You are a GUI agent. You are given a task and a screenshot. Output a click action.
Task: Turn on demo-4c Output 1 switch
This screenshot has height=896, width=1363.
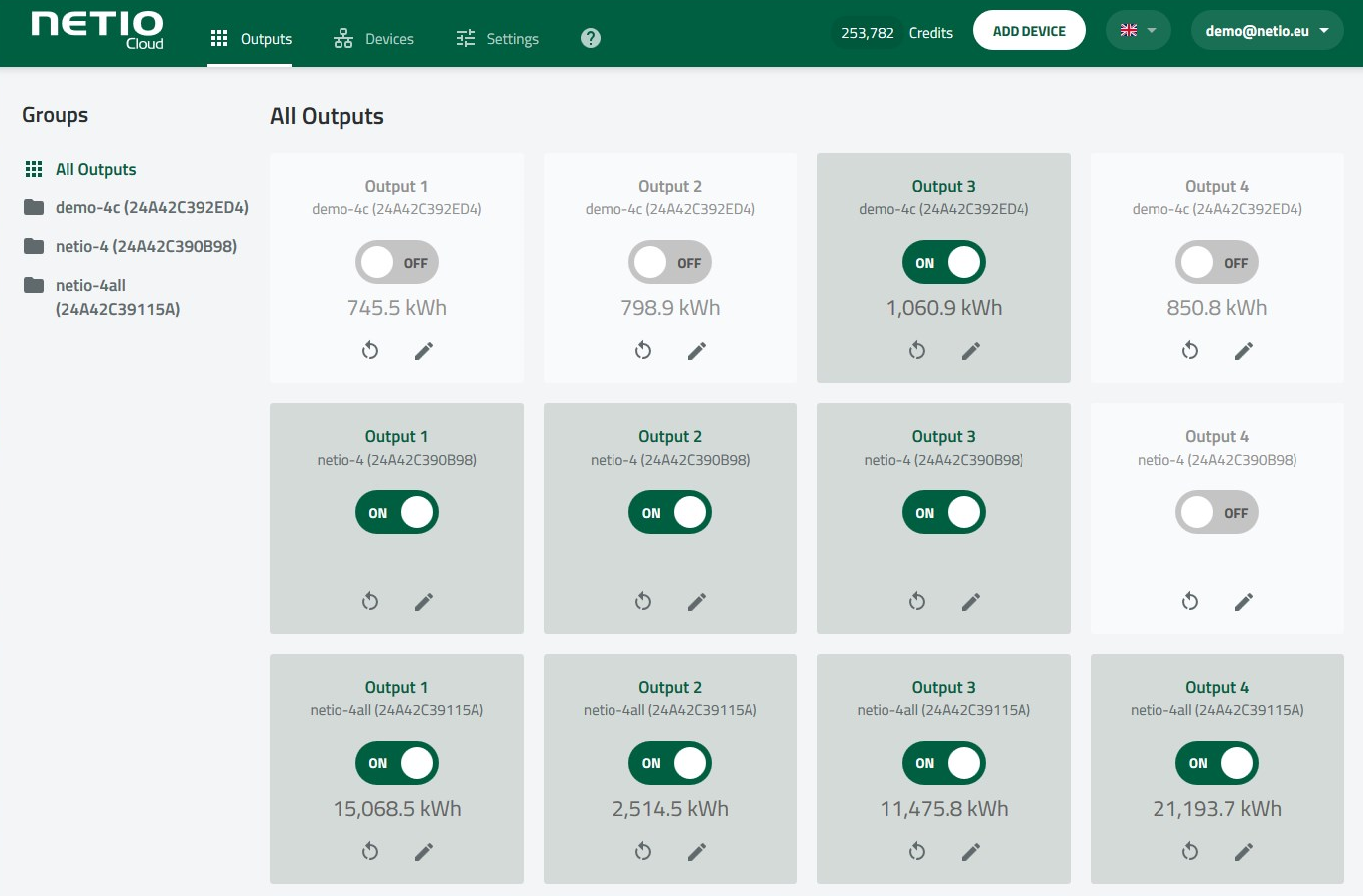(397, 263)
